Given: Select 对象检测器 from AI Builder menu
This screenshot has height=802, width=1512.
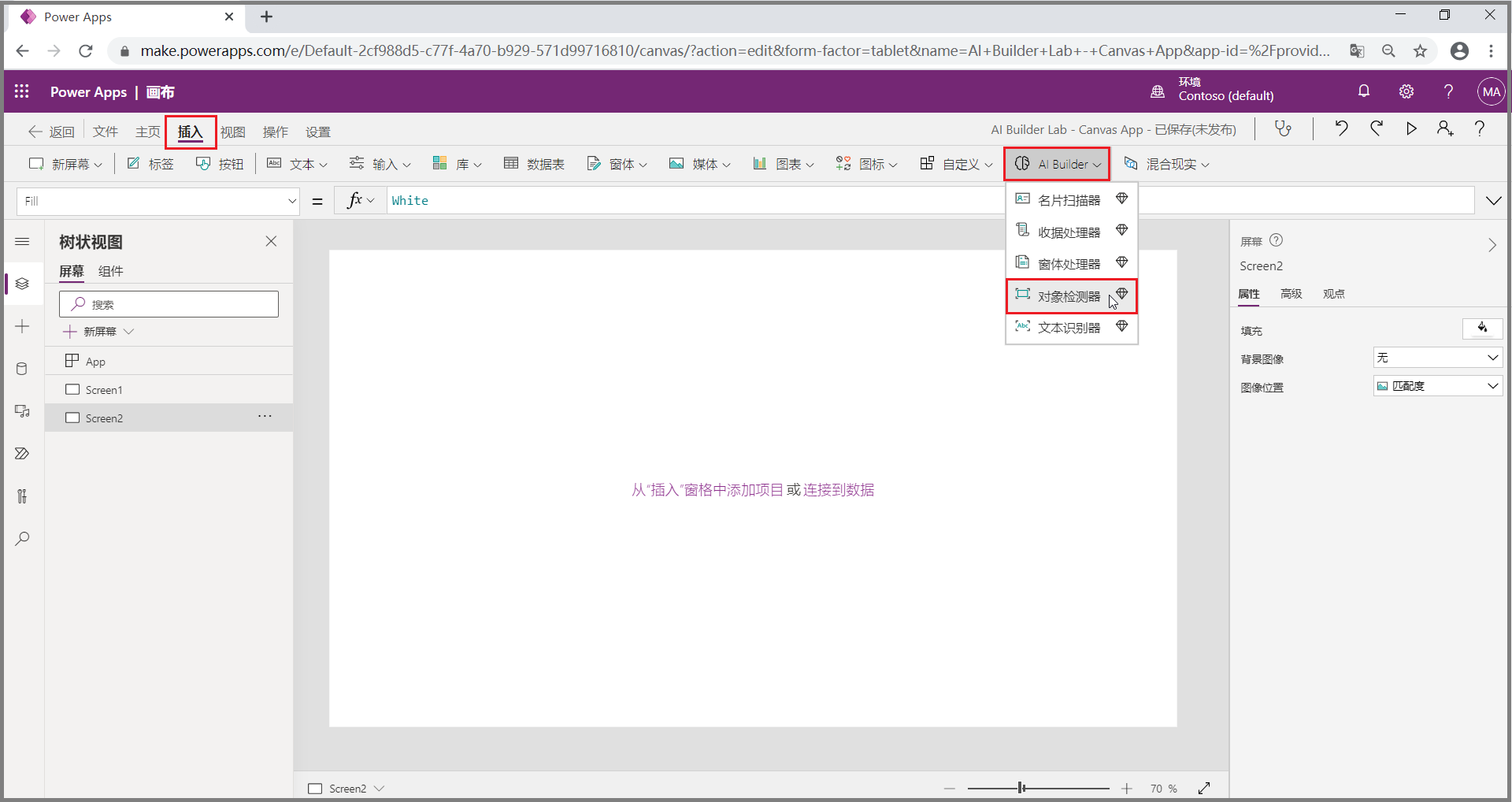Looking at the screenshot, I should click(x=1072, y=296).
